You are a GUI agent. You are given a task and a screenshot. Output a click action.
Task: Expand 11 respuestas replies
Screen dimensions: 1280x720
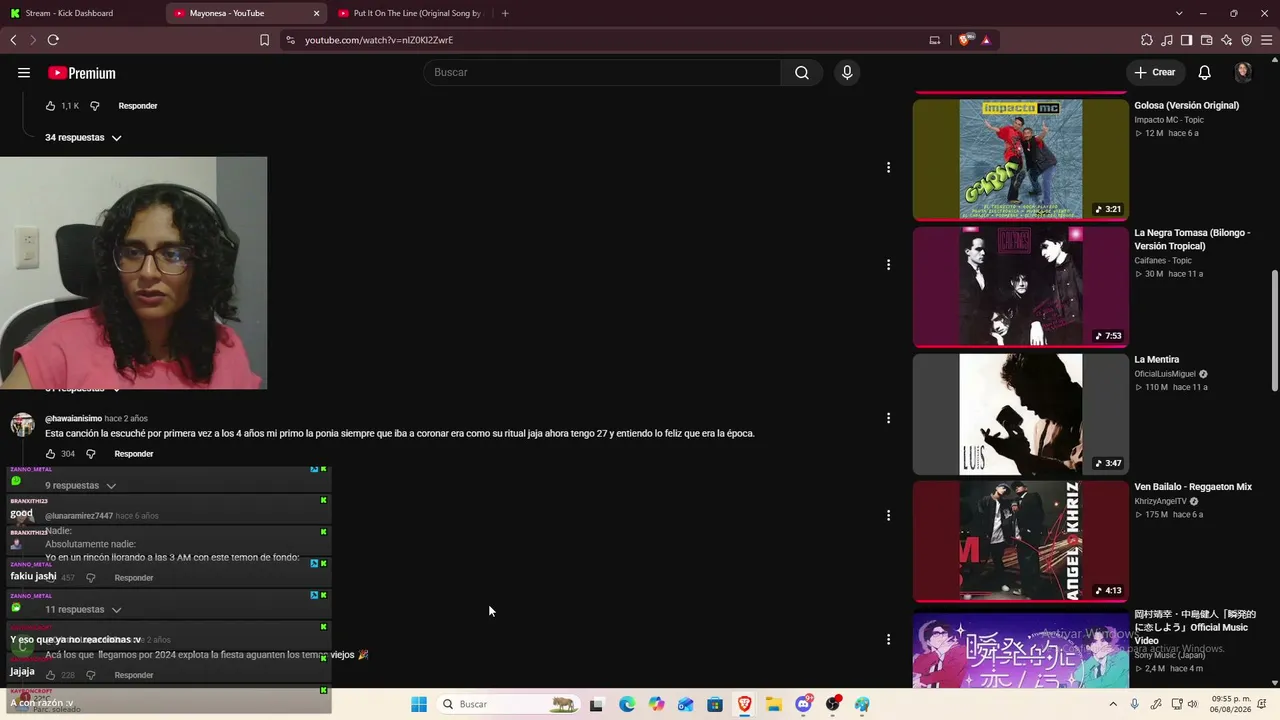[x=83, y=610]
